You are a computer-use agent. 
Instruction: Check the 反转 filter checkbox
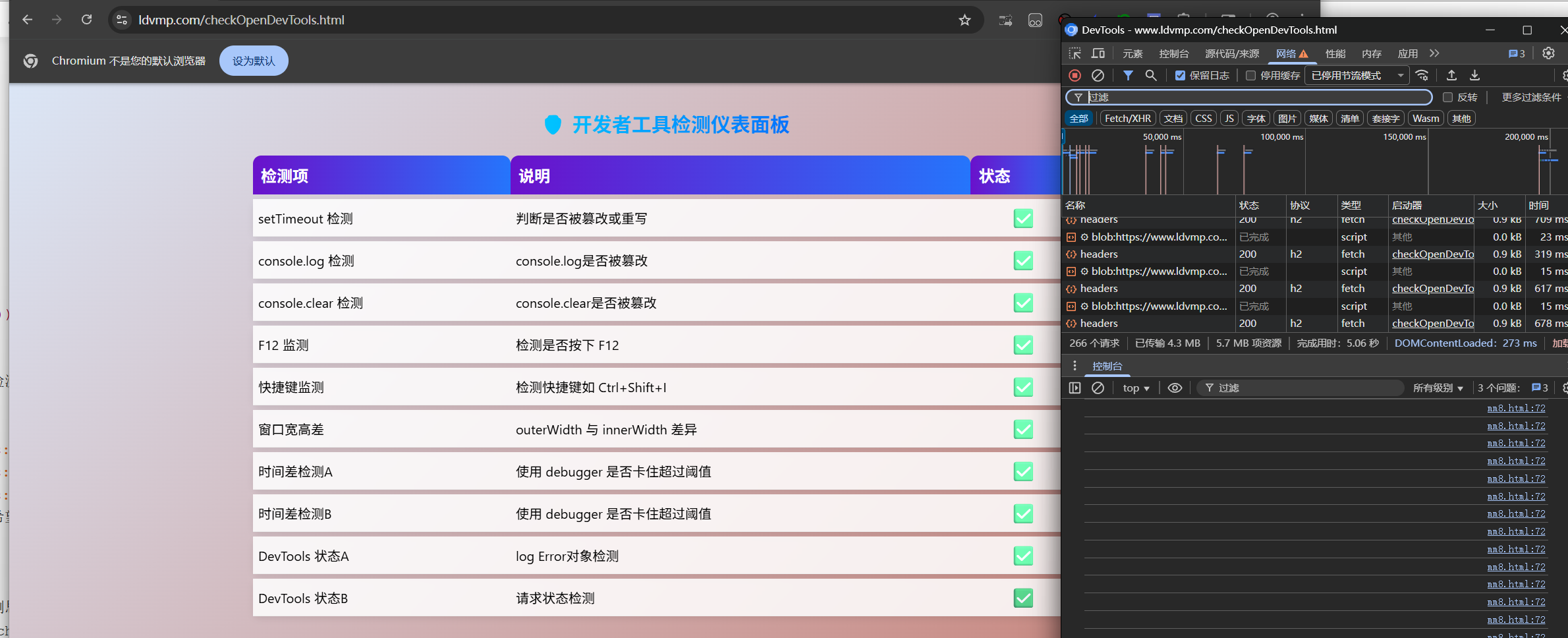click(1447, 98)
